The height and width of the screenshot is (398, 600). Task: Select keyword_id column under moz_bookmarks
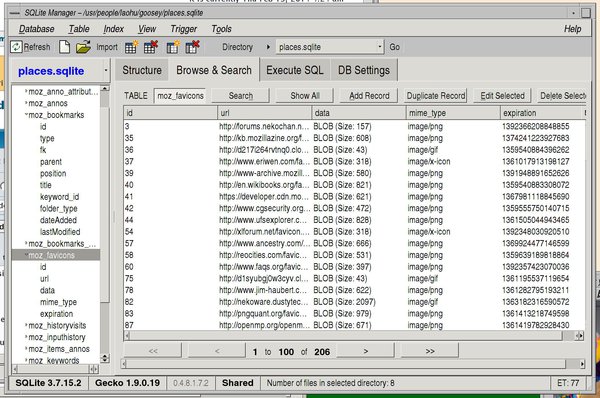(59, 197)
